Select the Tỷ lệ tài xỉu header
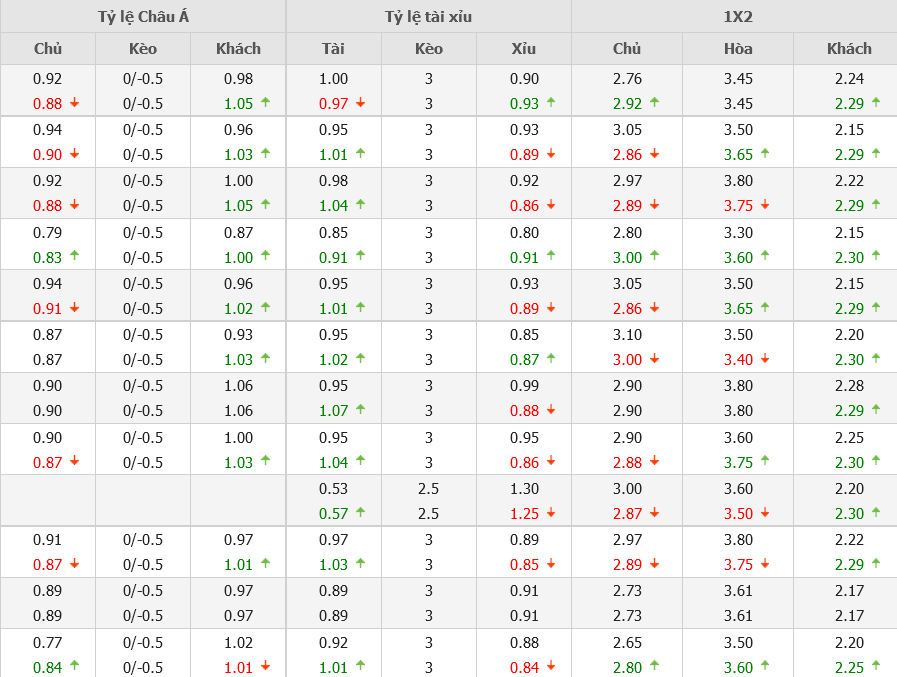 coord(428,16)
